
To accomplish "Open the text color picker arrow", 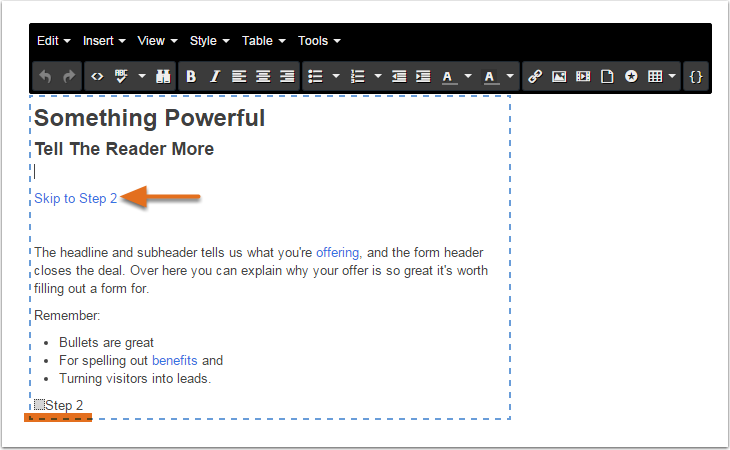I will [x=468, y=76].
